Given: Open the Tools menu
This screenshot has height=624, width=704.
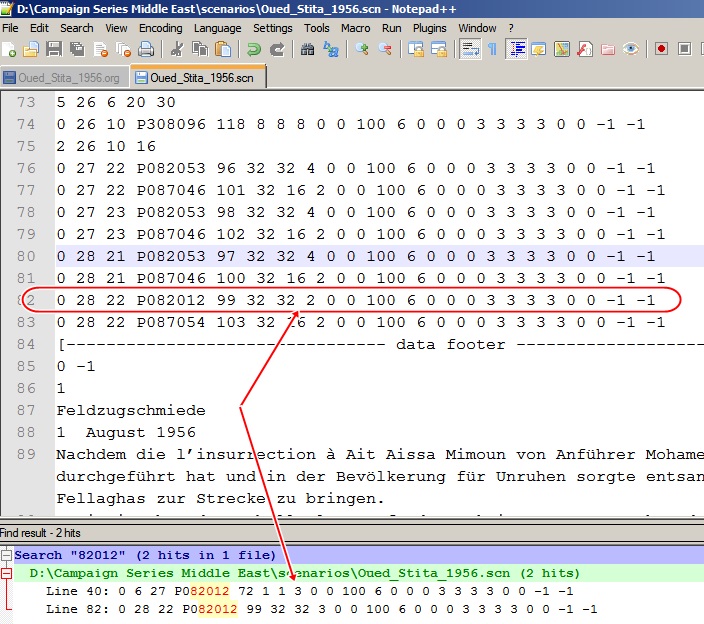Looking at the screenshot, I should click(317, 28).
